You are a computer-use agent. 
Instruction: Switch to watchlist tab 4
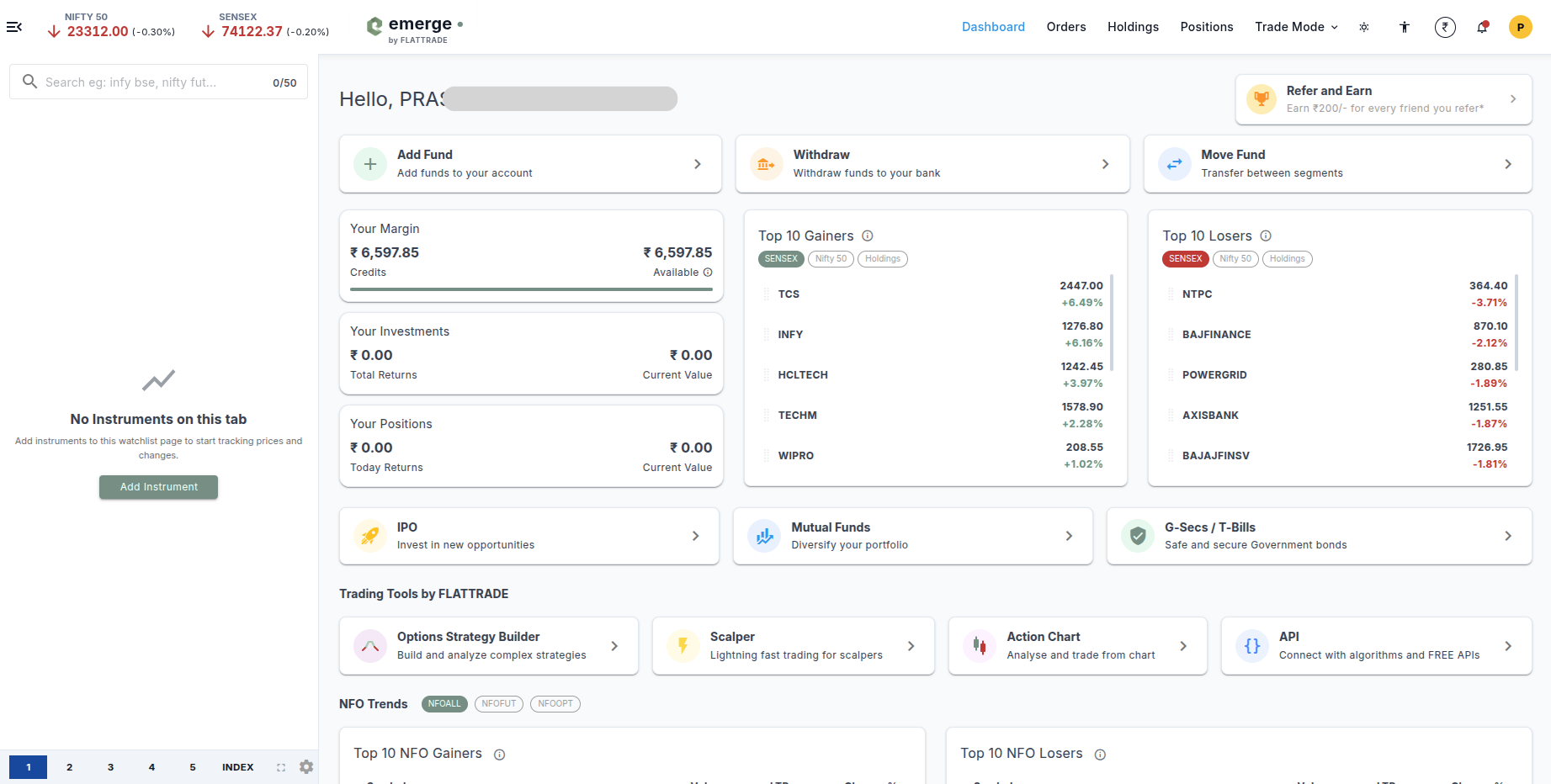coord(151,767)
